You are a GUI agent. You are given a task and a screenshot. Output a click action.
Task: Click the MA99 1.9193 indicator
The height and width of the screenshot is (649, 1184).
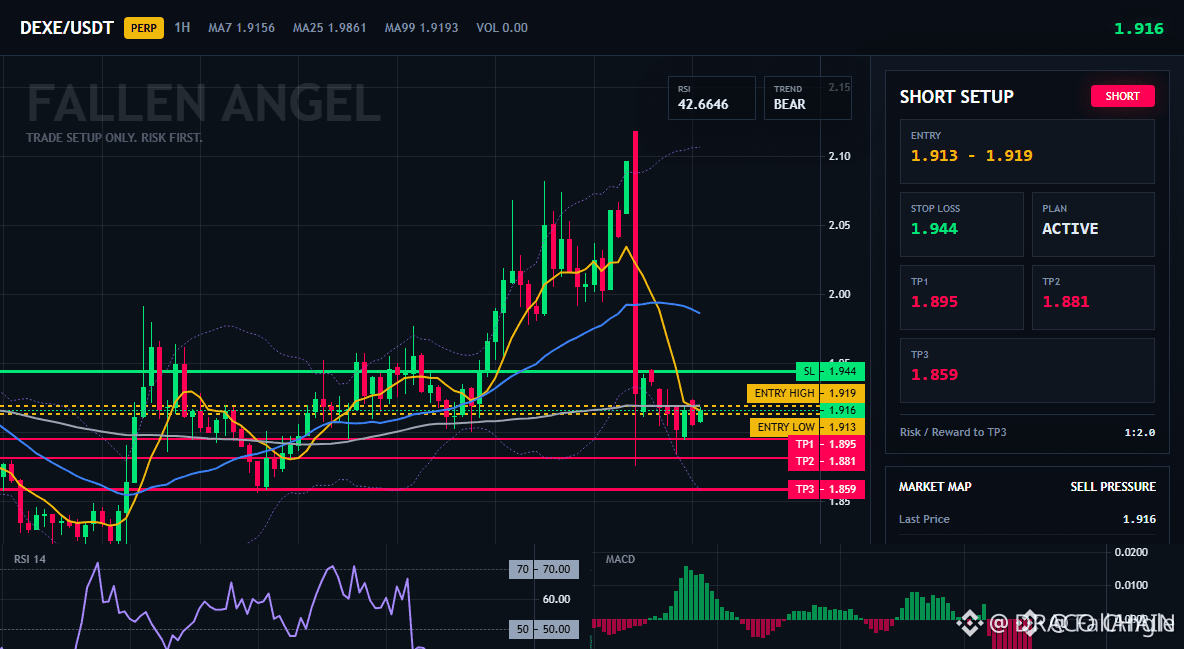[421, 28]
